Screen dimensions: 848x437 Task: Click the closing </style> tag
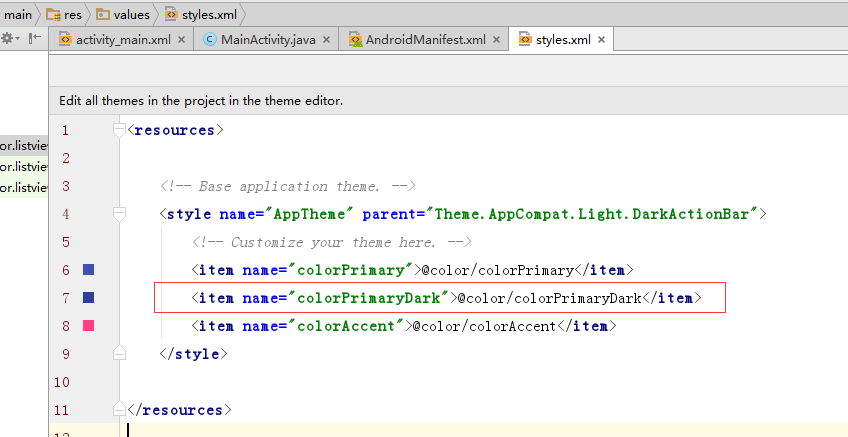[x=194, y=354]
